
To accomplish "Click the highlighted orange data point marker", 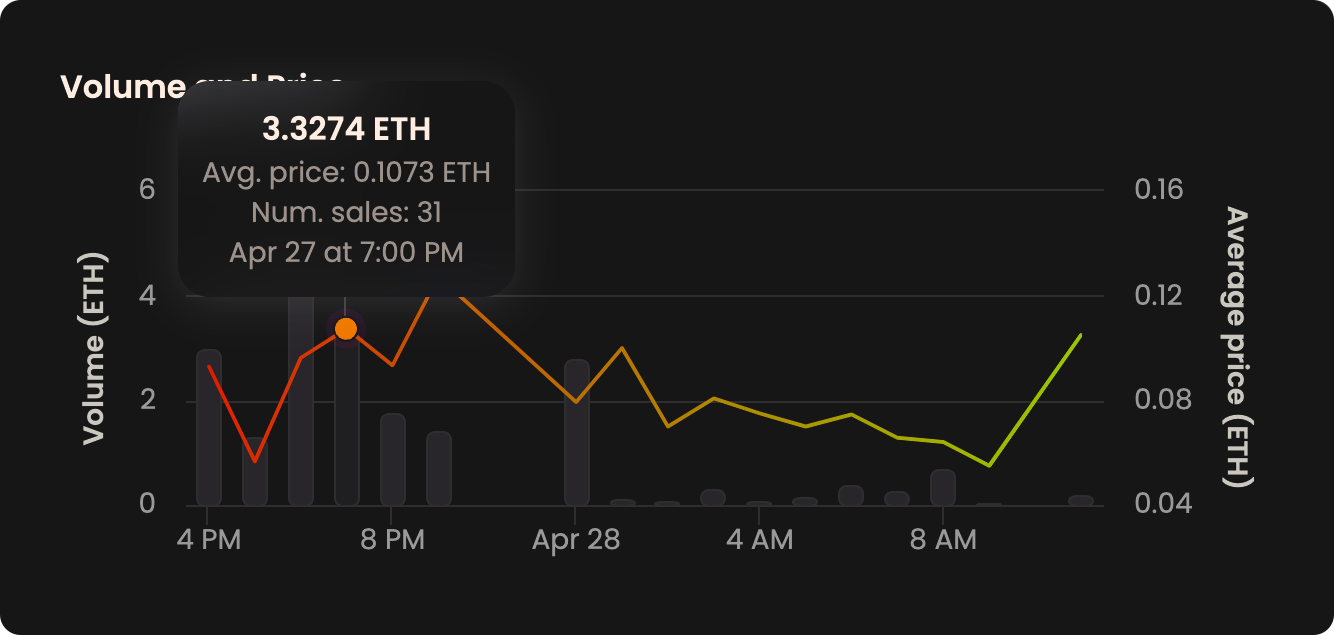I will click(x=346, y=328).
